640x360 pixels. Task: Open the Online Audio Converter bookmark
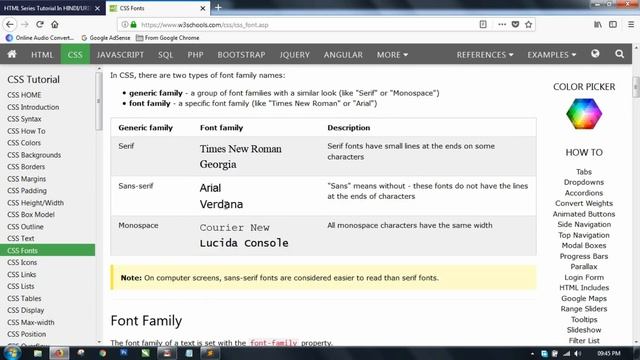(x=40, y=38)
